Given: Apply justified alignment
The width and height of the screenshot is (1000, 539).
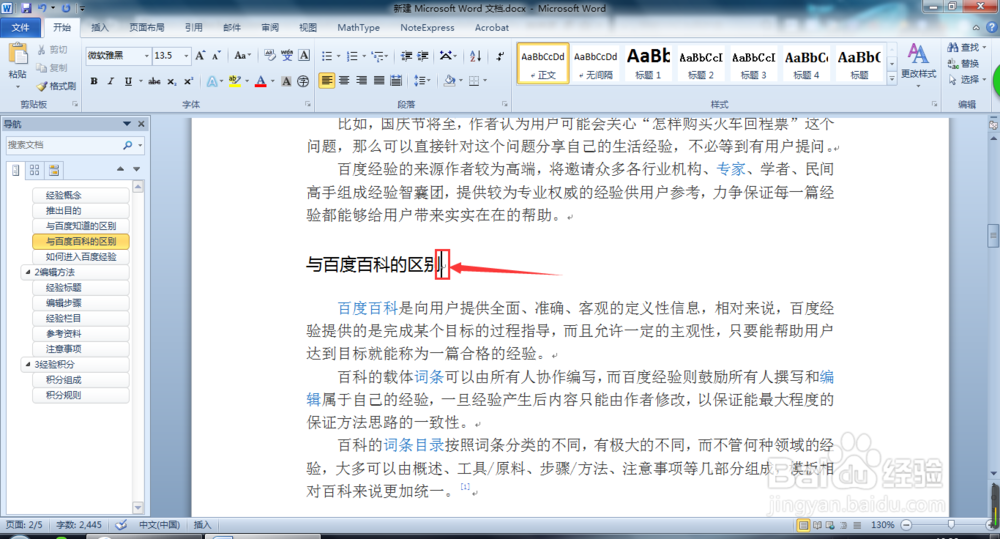Looking at the screenshot, I should pyautogui.click(x=379, y=81).
